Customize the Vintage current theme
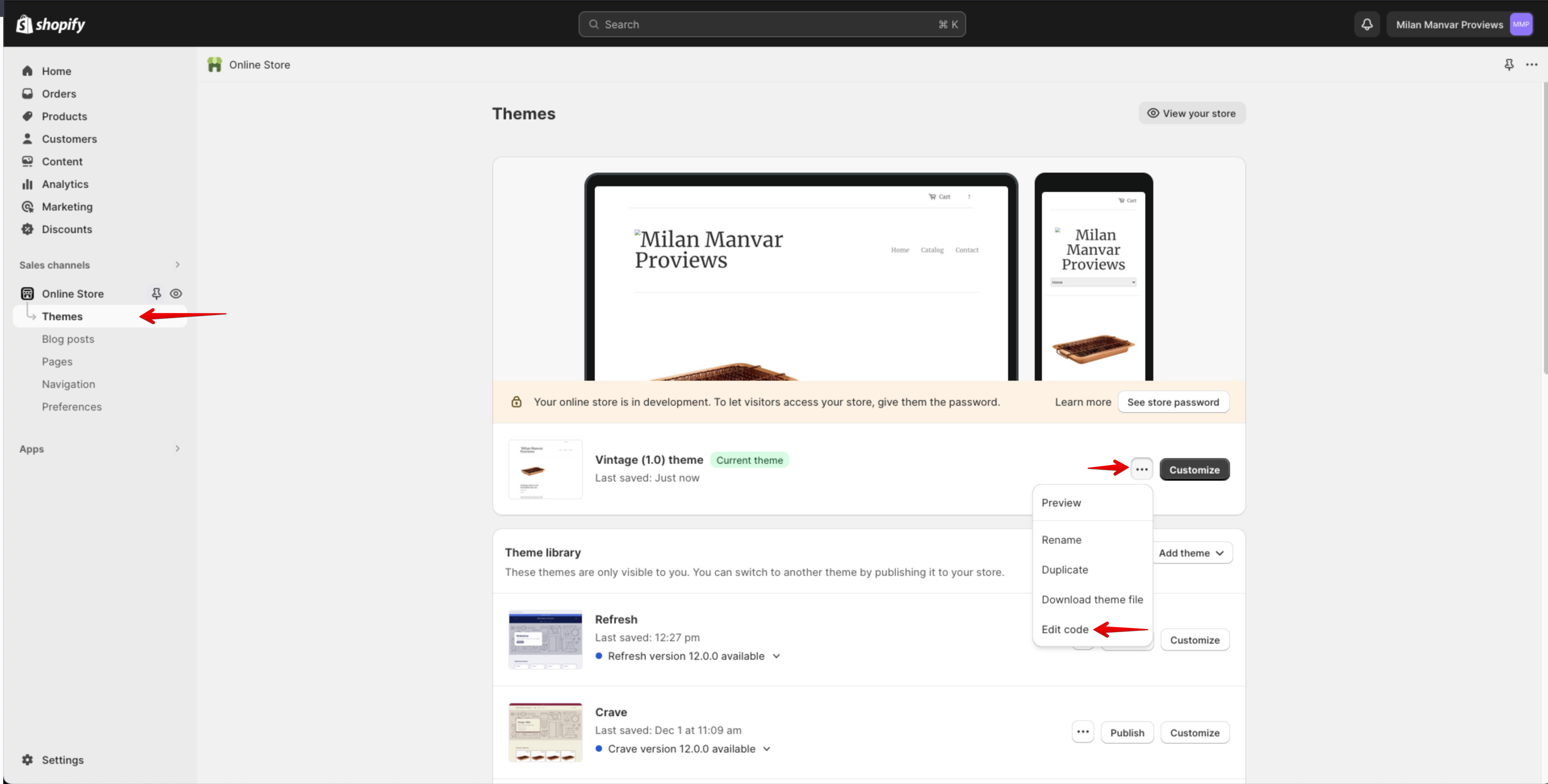1548x784 pixels. click(x=1194, y=469)
